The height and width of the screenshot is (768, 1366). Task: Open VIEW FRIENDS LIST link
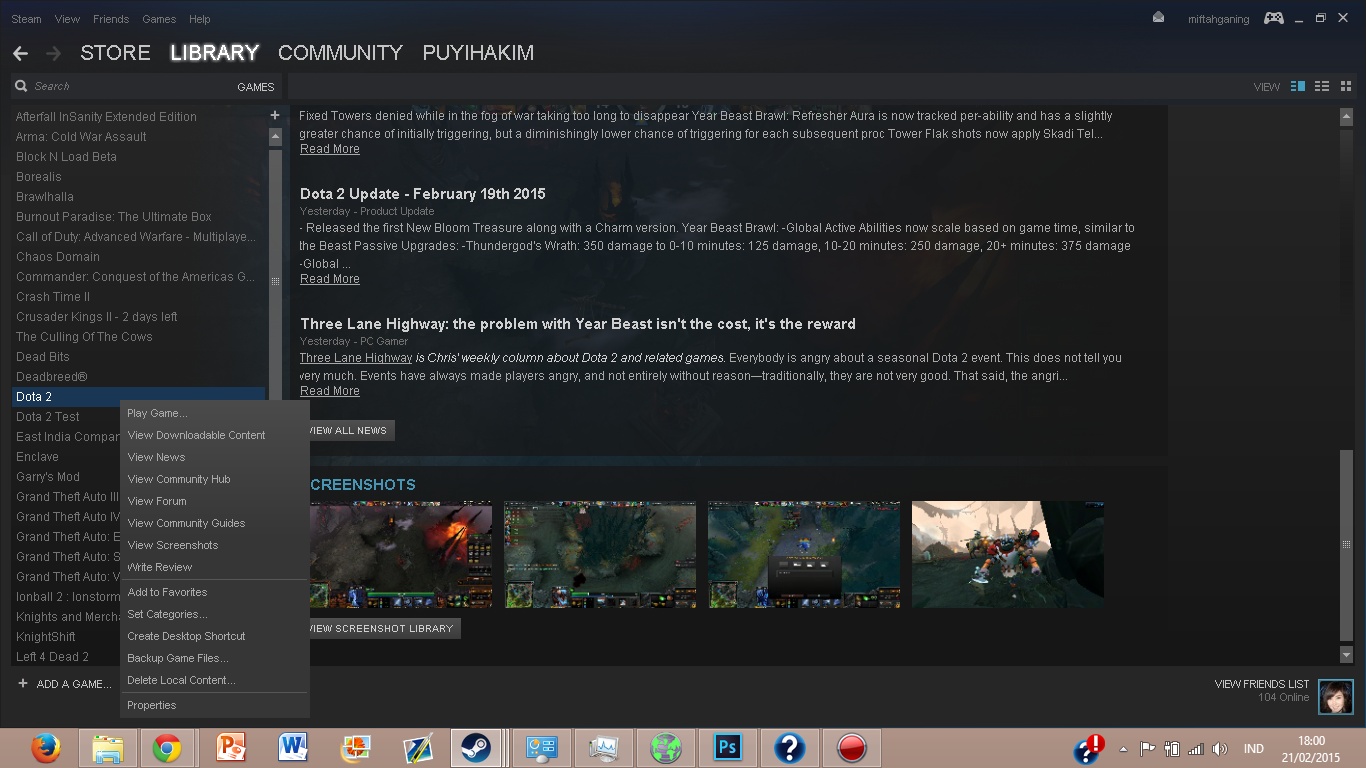(1261, 684)
